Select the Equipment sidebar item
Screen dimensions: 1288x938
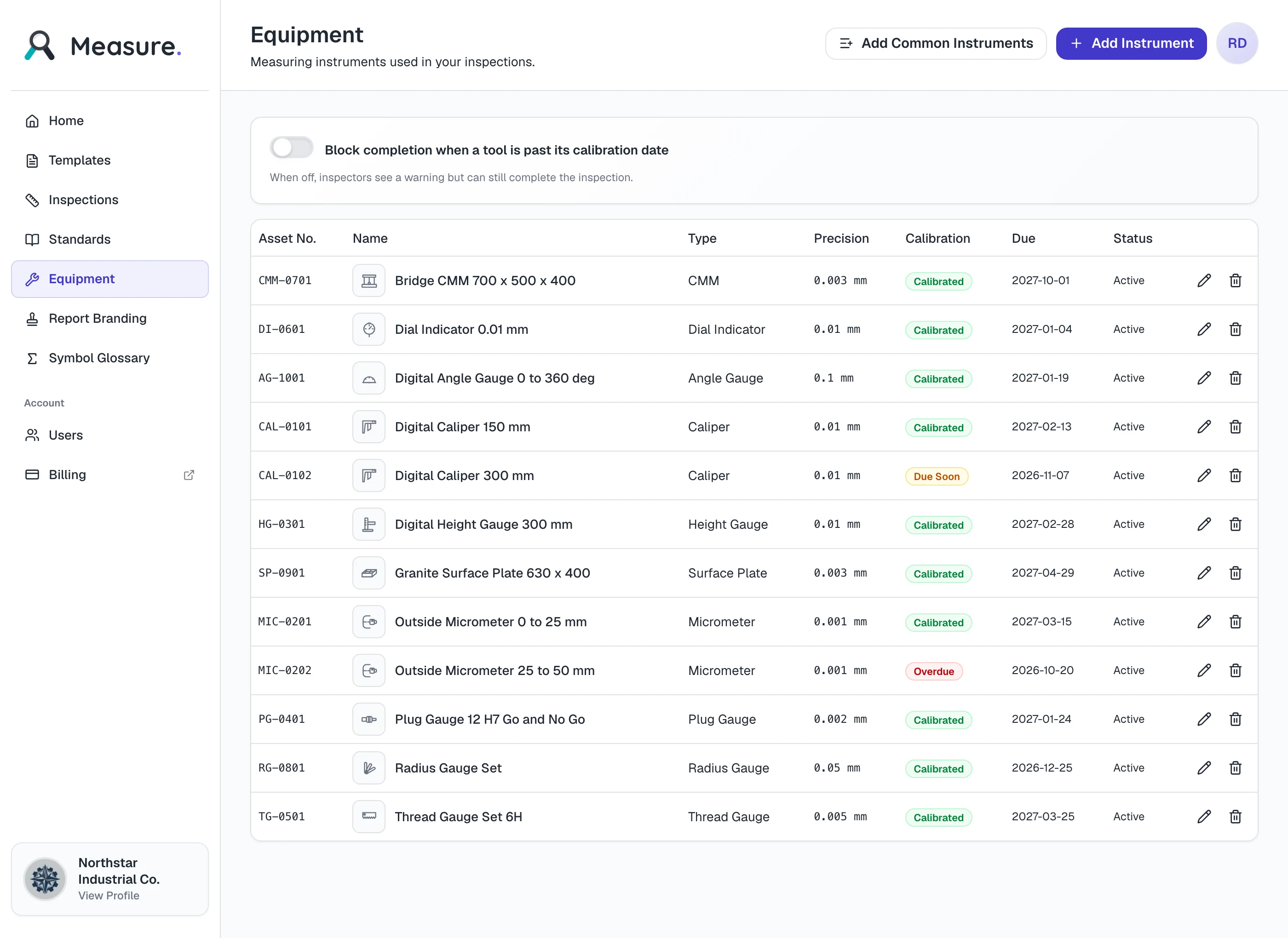point(109,280)
